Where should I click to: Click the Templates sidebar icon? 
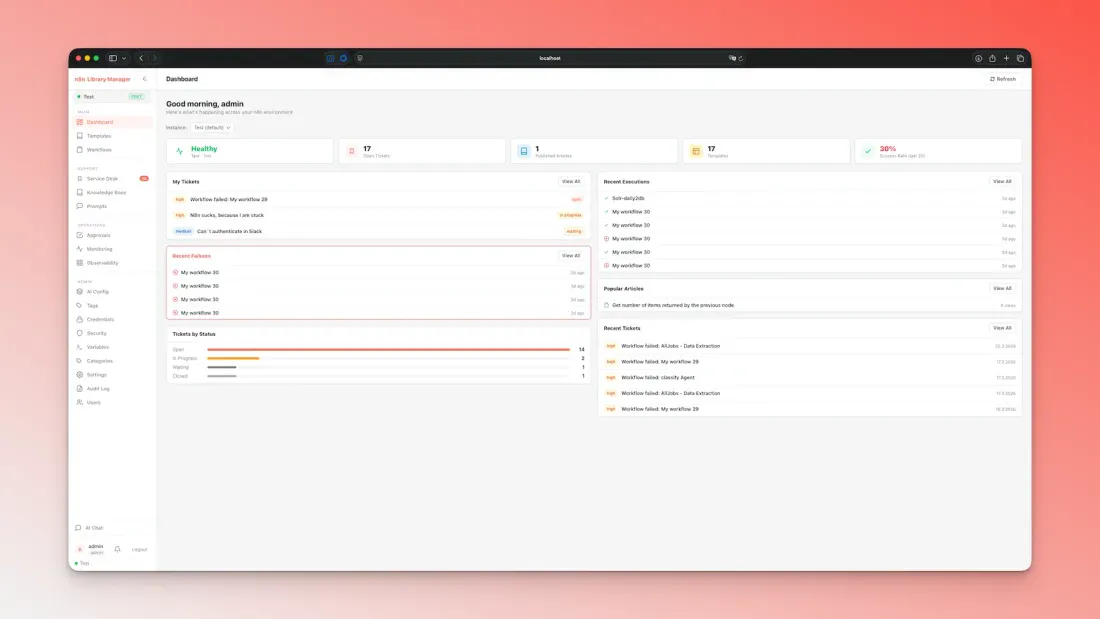(x=79, y=136)
